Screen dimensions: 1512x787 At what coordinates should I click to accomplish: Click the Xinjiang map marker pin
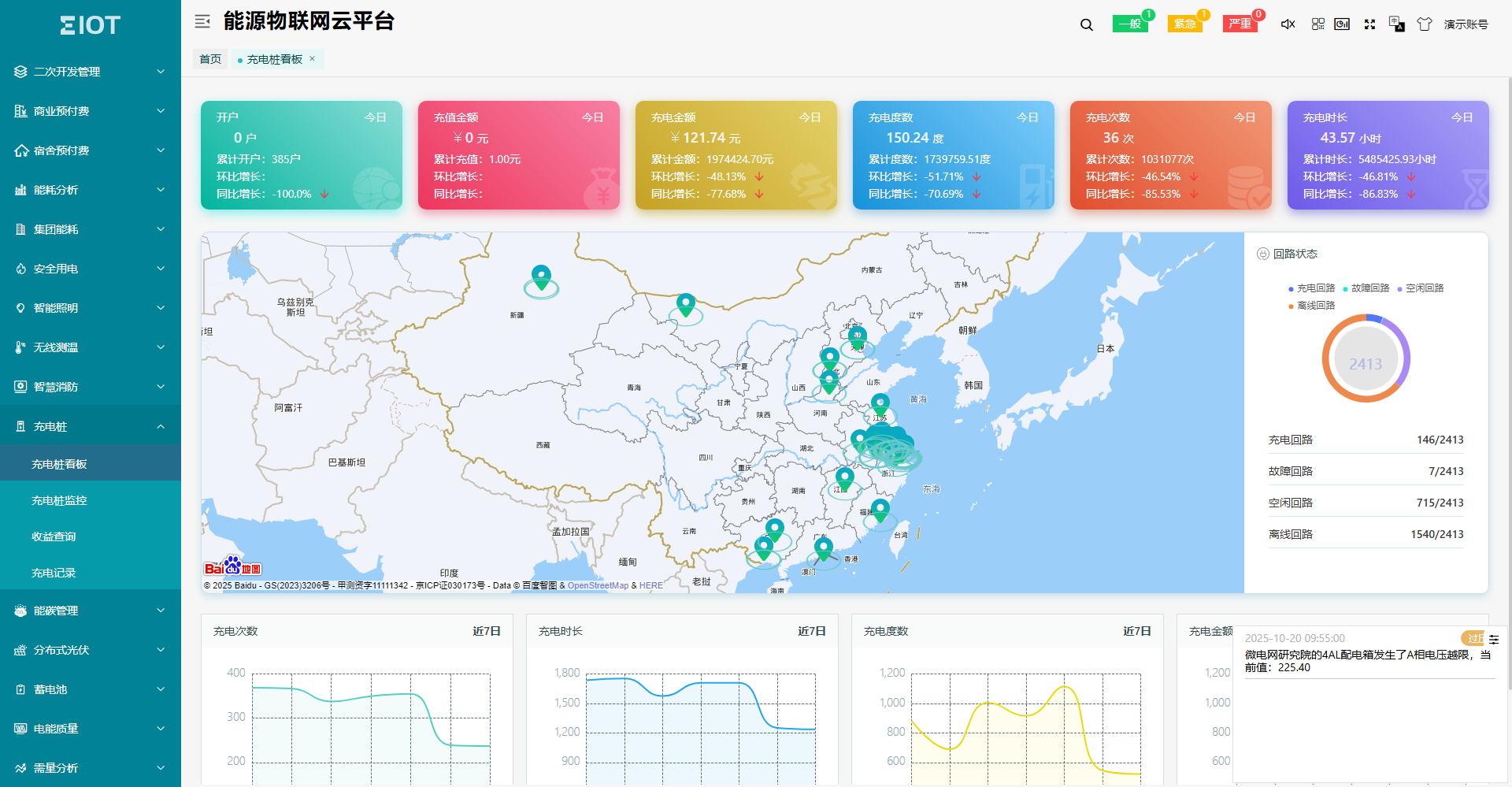[541, 279]
